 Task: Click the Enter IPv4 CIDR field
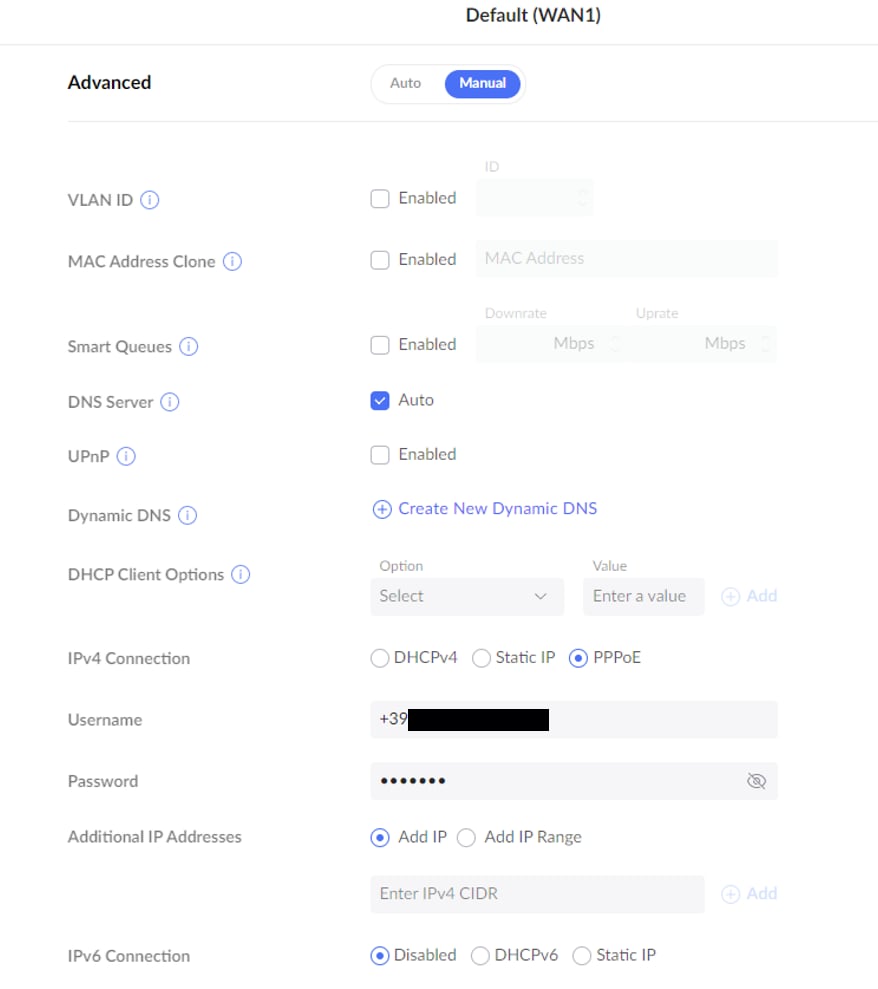click(537, 894)
